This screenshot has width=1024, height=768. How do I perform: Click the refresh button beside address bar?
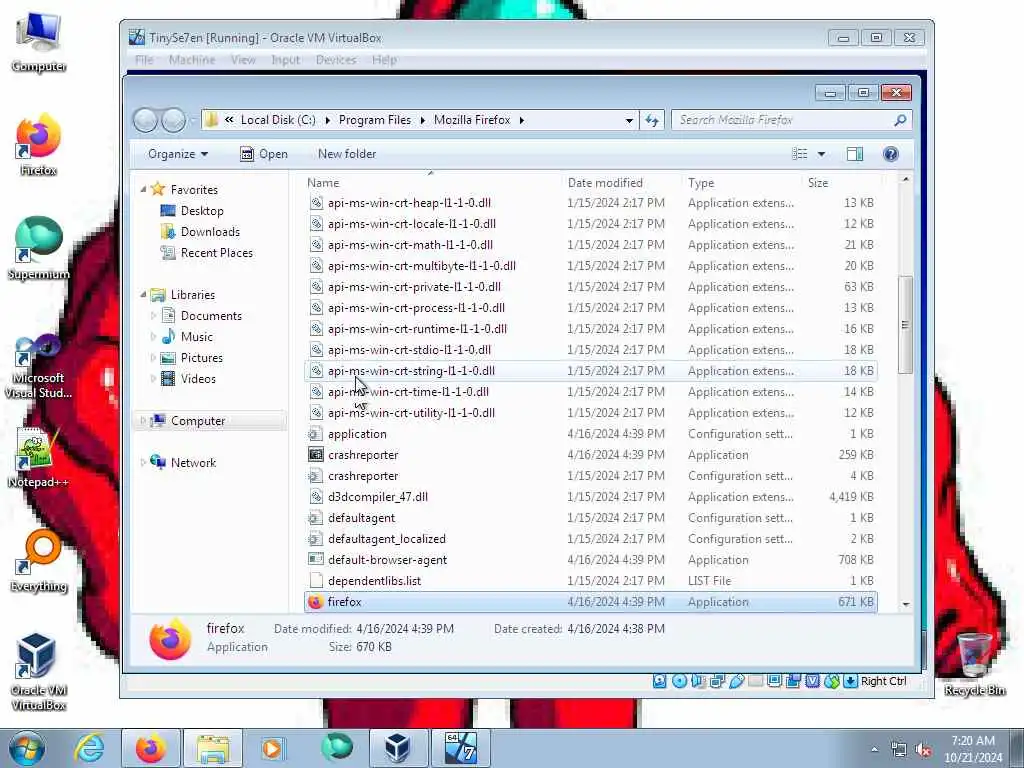pyautogui.click(x=652, y=120)
